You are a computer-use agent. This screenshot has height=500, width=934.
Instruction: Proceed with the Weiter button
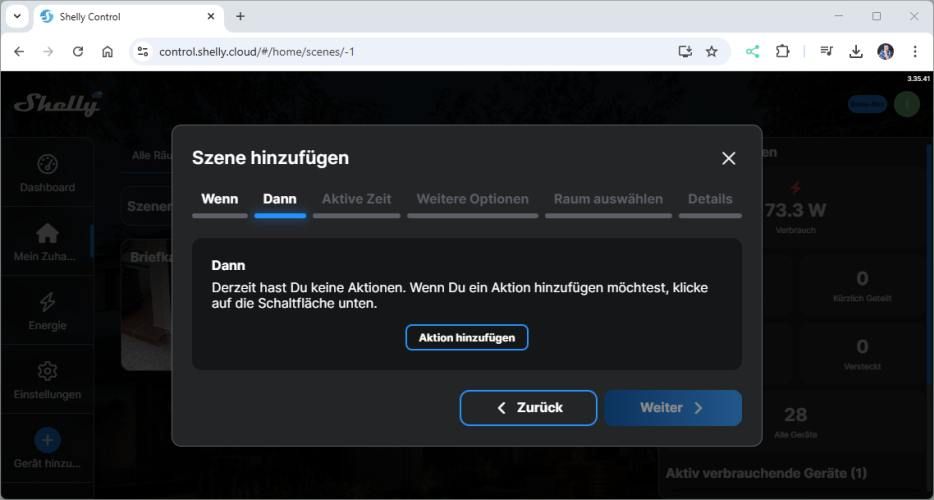pos(672,408)
